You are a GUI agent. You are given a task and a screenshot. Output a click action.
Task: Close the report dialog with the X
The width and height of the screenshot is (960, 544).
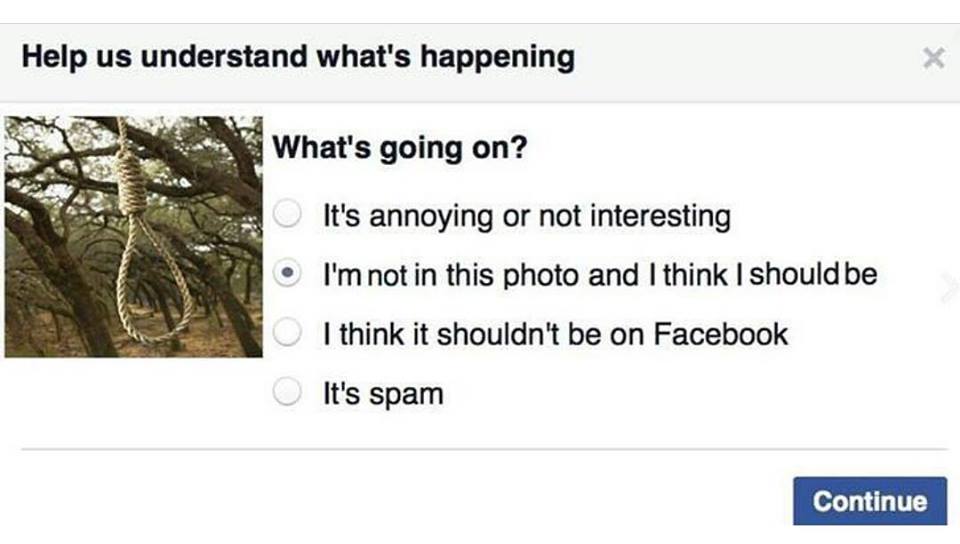click(934, 58)
